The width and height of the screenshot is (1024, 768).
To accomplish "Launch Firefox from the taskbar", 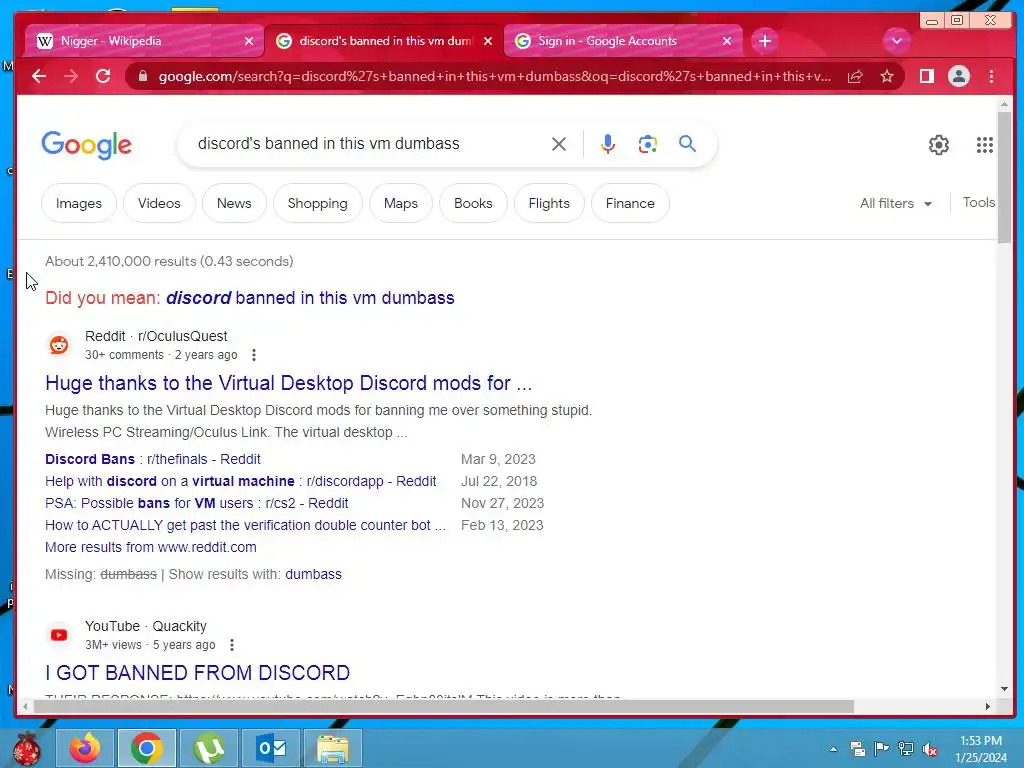I will click(85, 748).
